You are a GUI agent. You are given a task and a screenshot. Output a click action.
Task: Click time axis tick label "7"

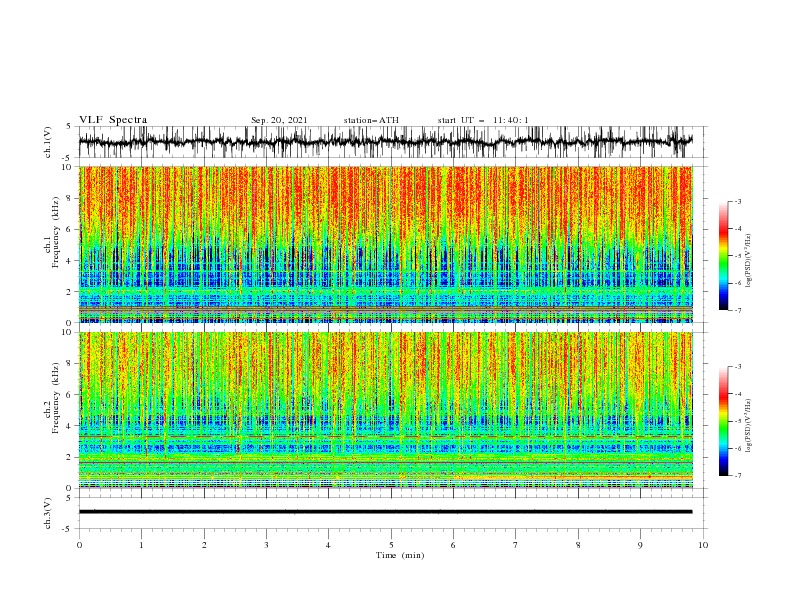pos(516,545)
